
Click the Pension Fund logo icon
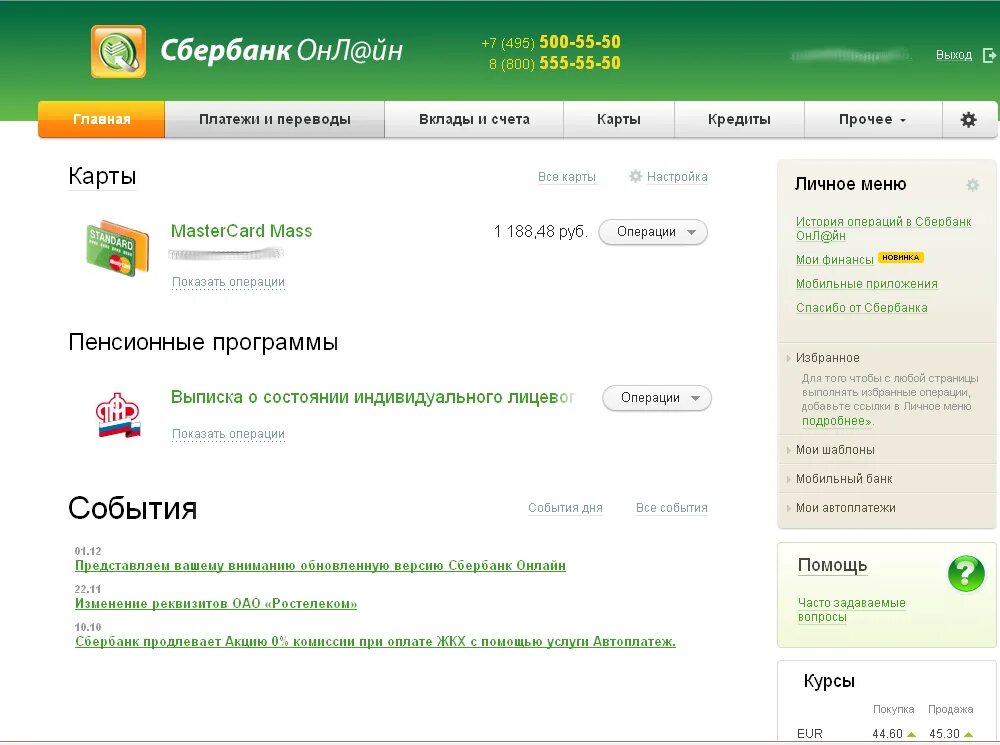118,415
